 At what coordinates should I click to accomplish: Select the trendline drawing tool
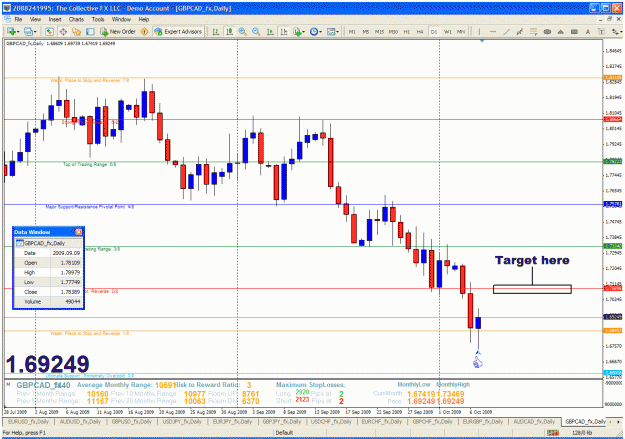[x=506, y=31]
